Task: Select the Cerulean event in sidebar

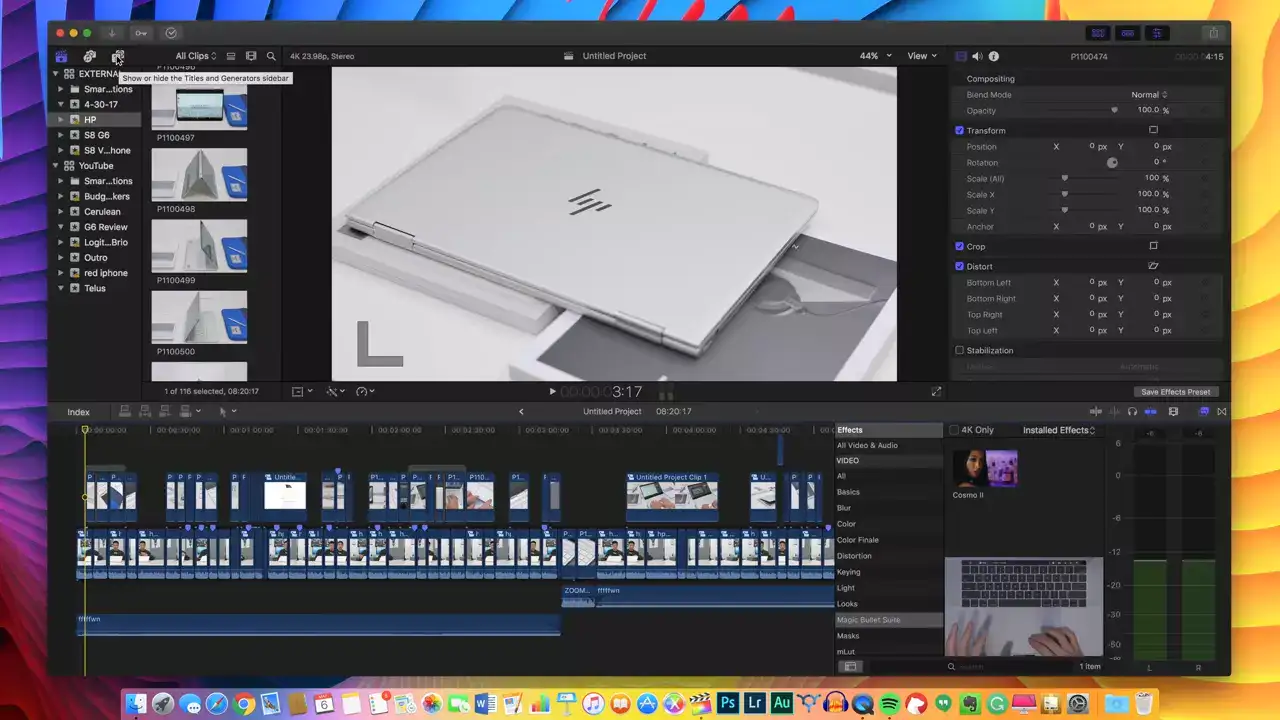Action: click(x=102, y=212)
